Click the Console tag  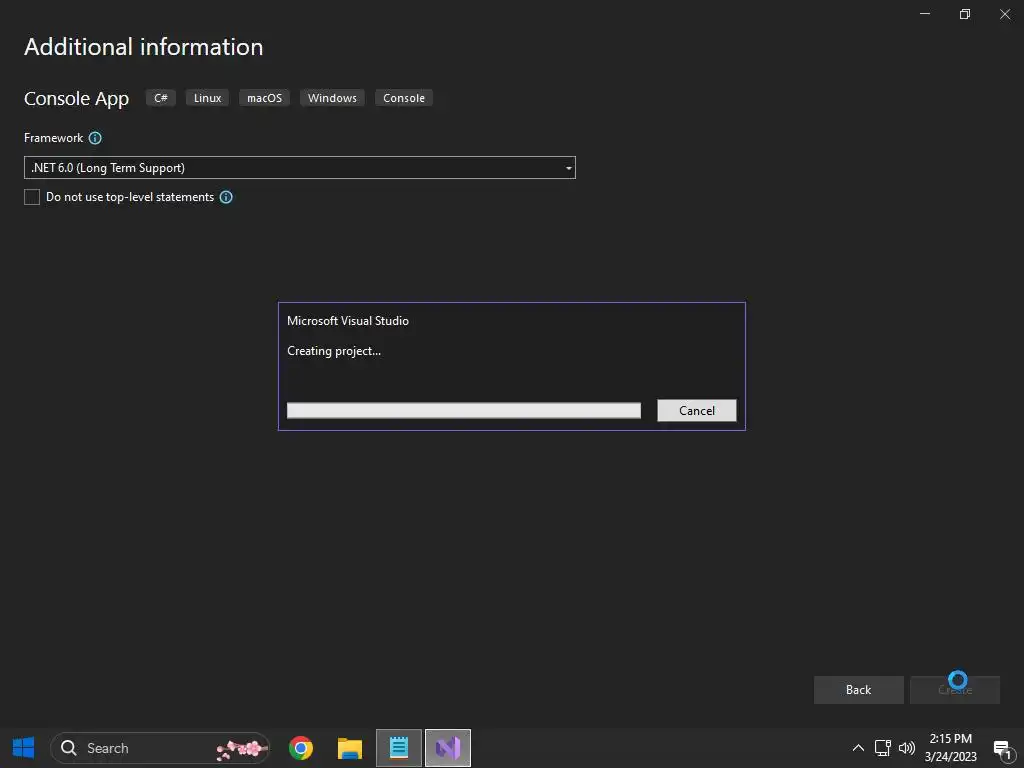pos(404,98)
